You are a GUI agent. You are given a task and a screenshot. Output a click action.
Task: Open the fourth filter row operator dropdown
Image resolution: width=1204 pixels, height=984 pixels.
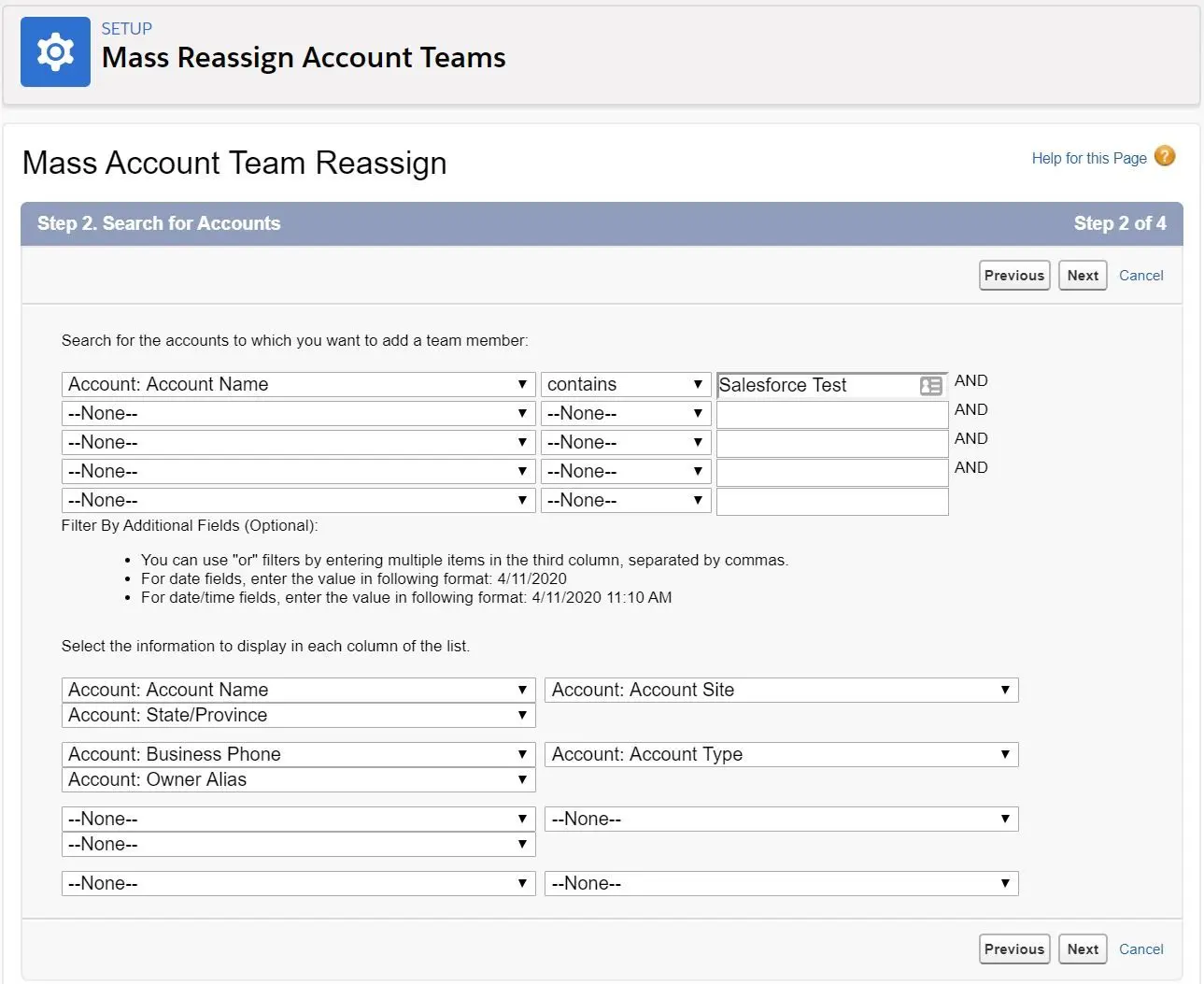pos(626,472)
